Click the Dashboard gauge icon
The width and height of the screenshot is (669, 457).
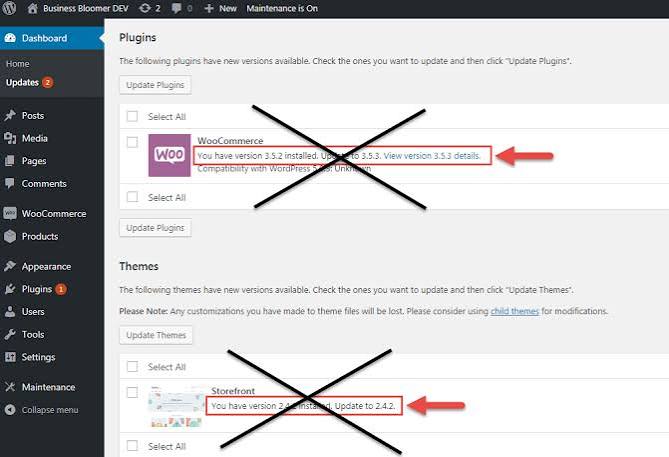coord(10,38)
